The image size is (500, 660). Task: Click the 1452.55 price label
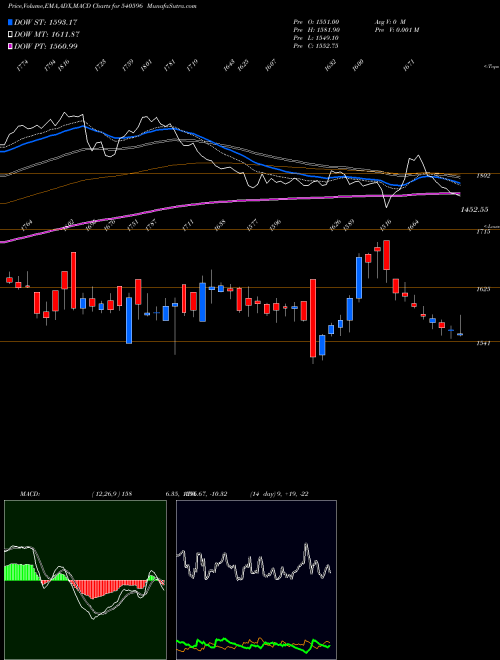[474, 209]
